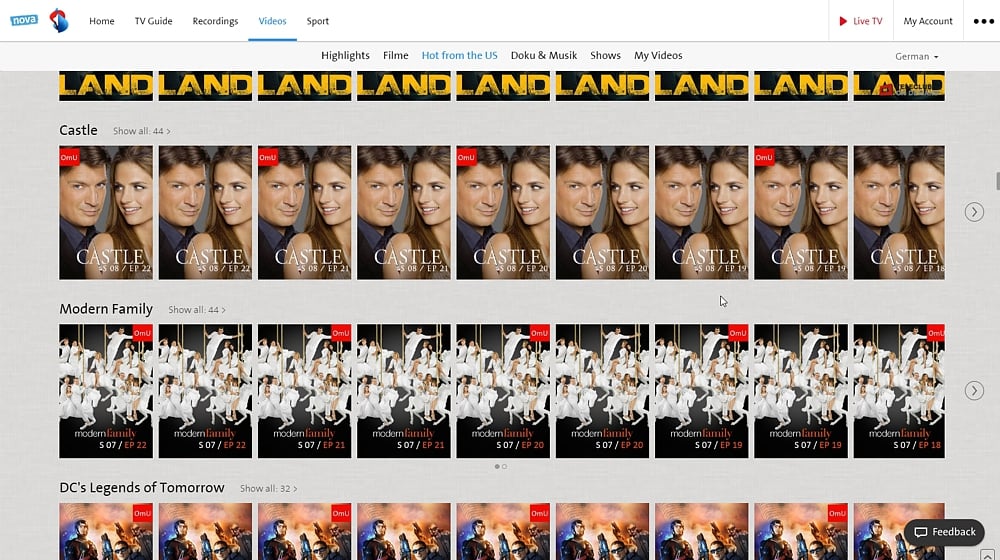
Task: Go to Home tab
Action: tap(101, 21)
